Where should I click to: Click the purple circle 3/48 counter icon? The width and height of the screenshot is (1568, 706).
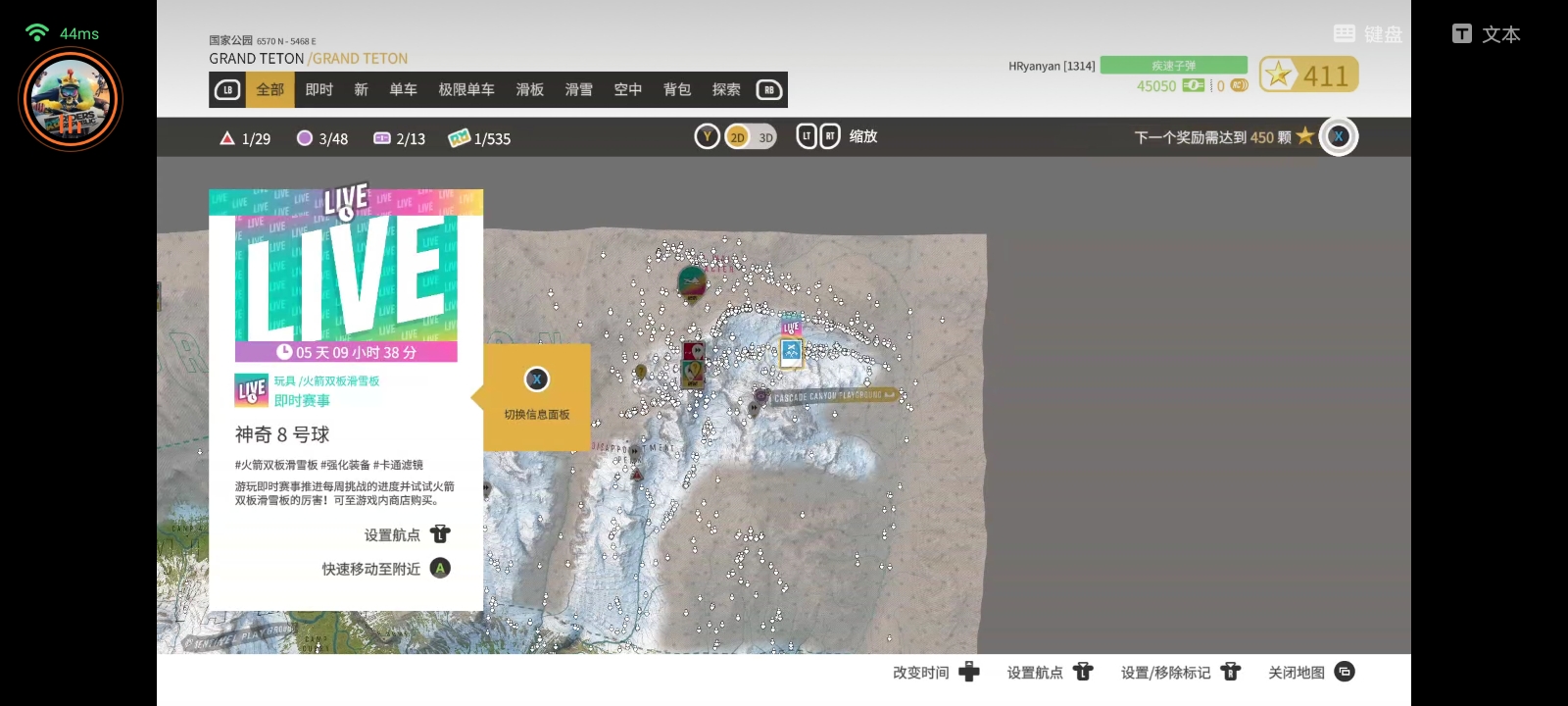[305, 138]
